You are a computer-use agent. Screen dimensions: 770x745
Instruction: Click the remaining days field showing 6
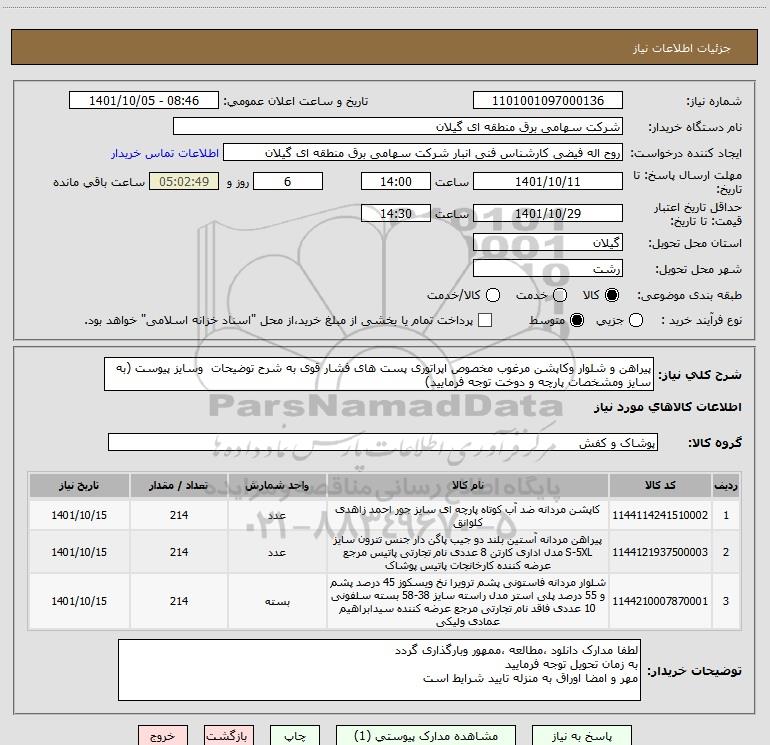click(288, 181)
